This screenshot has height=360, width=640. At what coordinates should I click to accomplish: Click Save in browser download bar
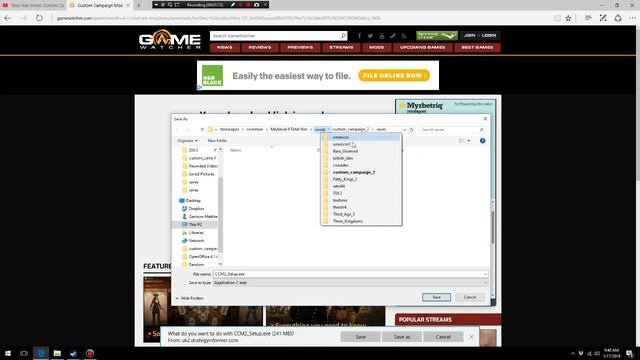click(360, 337)
